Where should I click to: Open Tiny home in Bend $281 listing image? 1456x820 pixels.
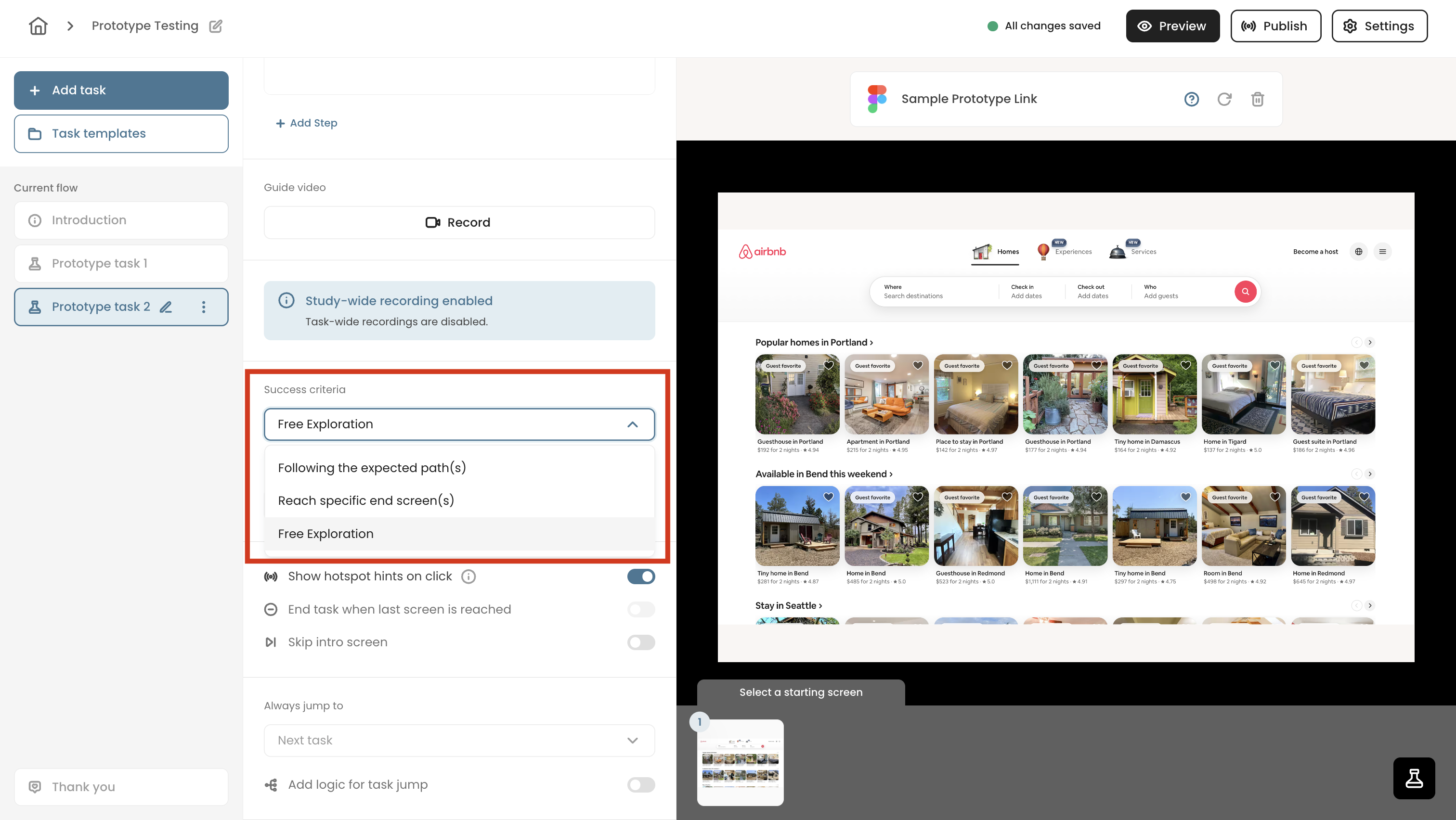[797, 526]
